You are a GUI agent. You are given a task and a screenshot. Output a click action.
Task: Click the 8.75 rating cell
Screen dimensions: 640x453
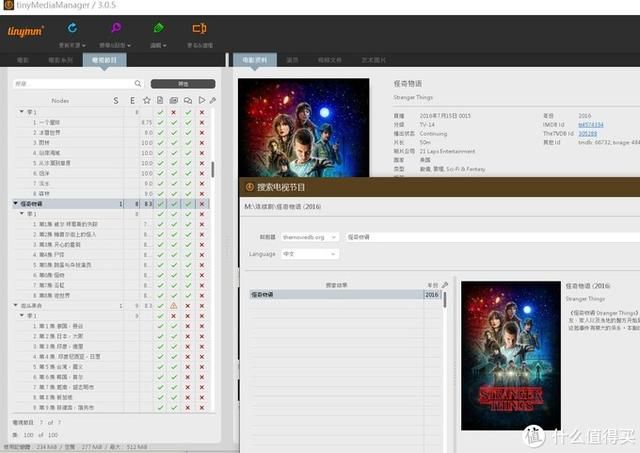point(147,122)
